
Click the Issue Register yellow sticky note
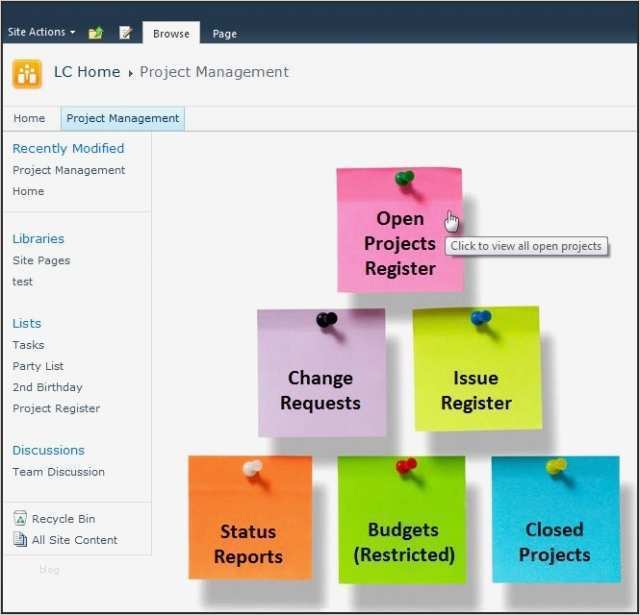click(476, 389)
